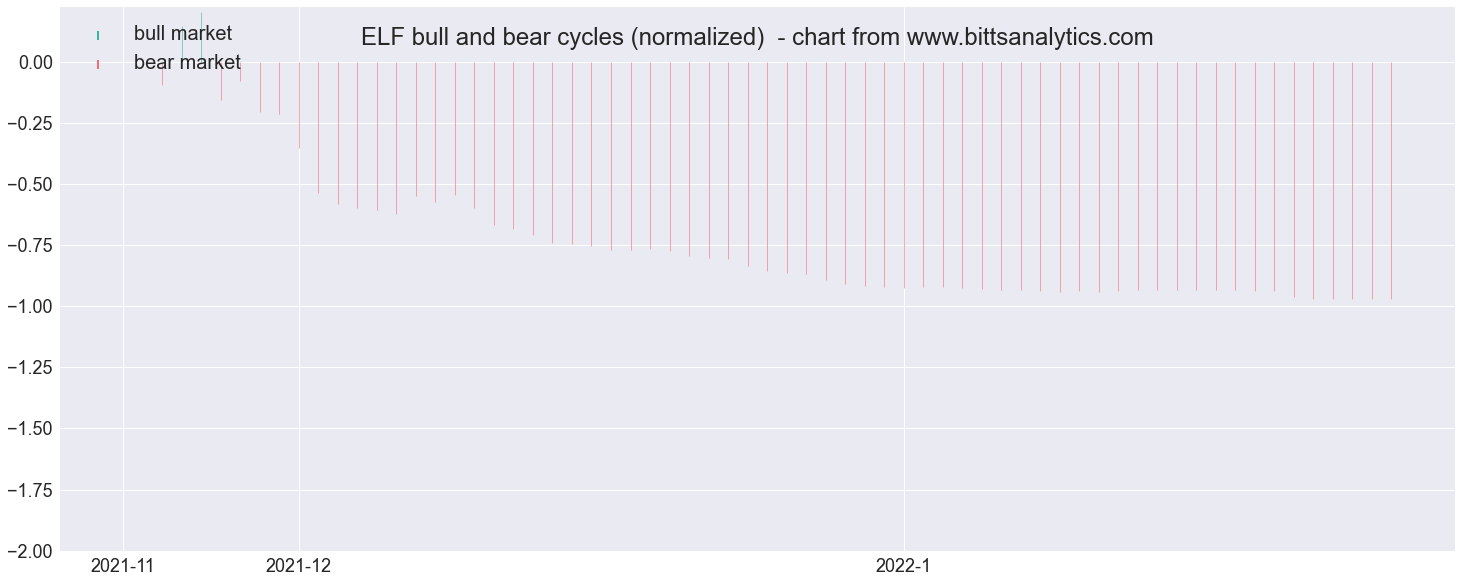Click the −0.75 y-axis tick label

pyautogui.click(x=29, y=245)
